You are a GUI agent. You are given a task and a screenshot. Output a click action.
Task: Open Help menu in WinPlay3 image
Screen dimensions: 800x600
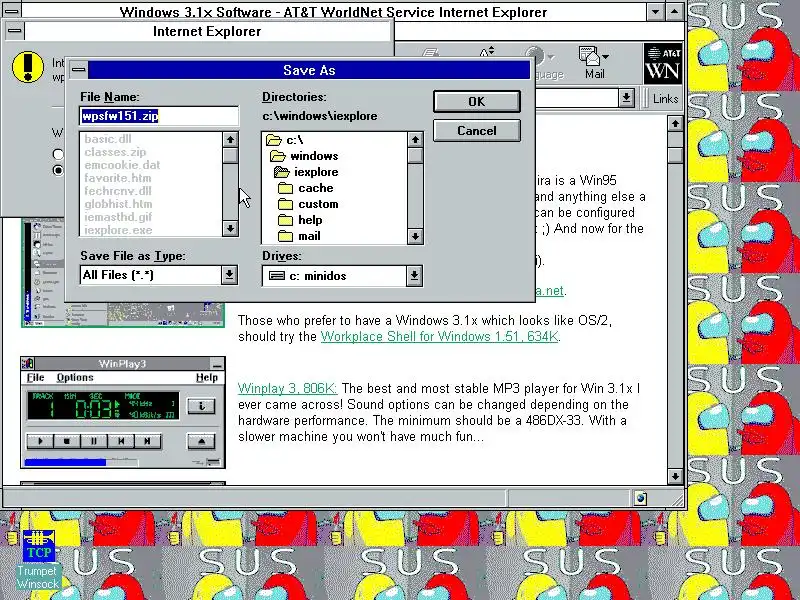point(207,377)
